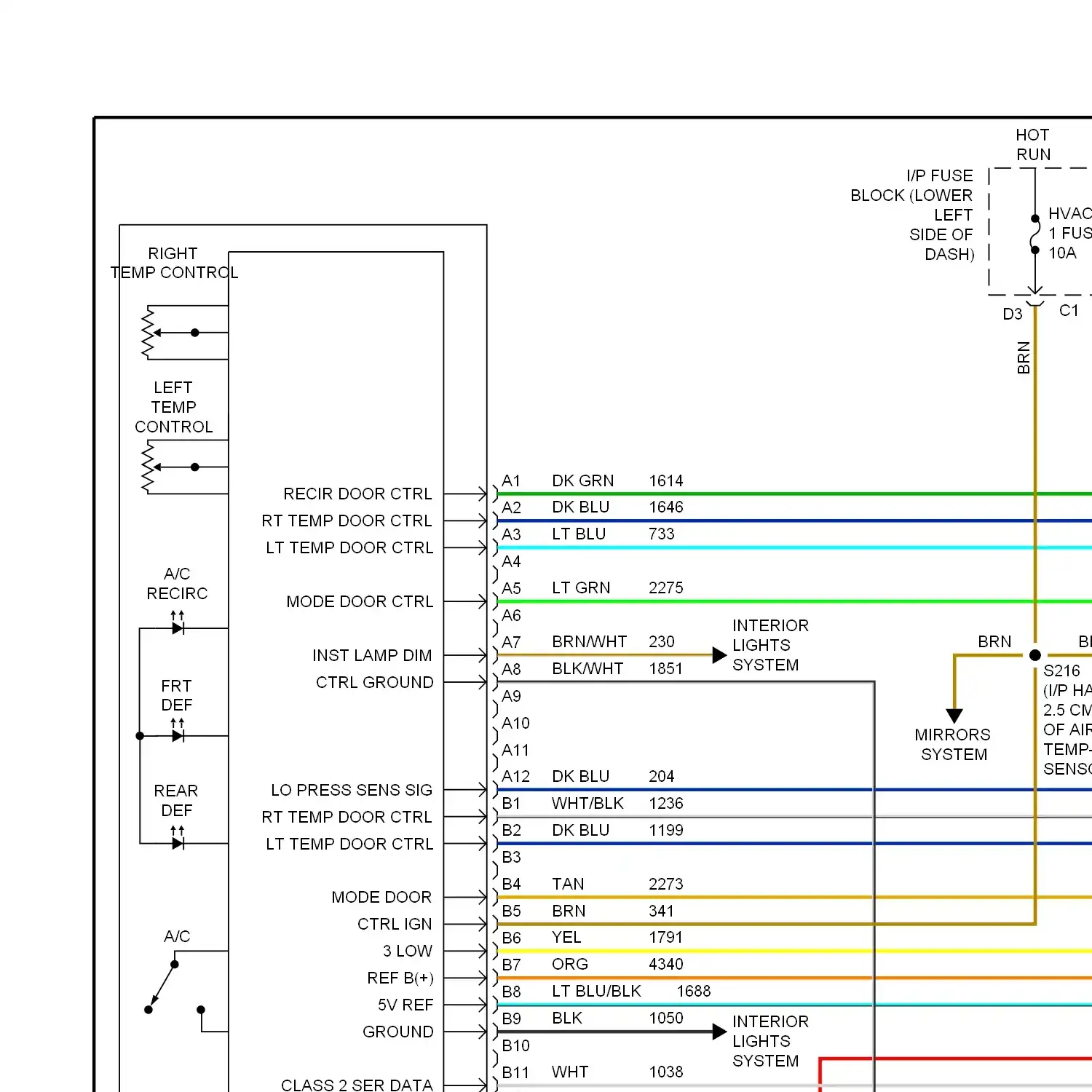The width and height of the screenshot is (1092, 1092).
Task: Click unused connector pin label "A4"
Action: point(511,561)
